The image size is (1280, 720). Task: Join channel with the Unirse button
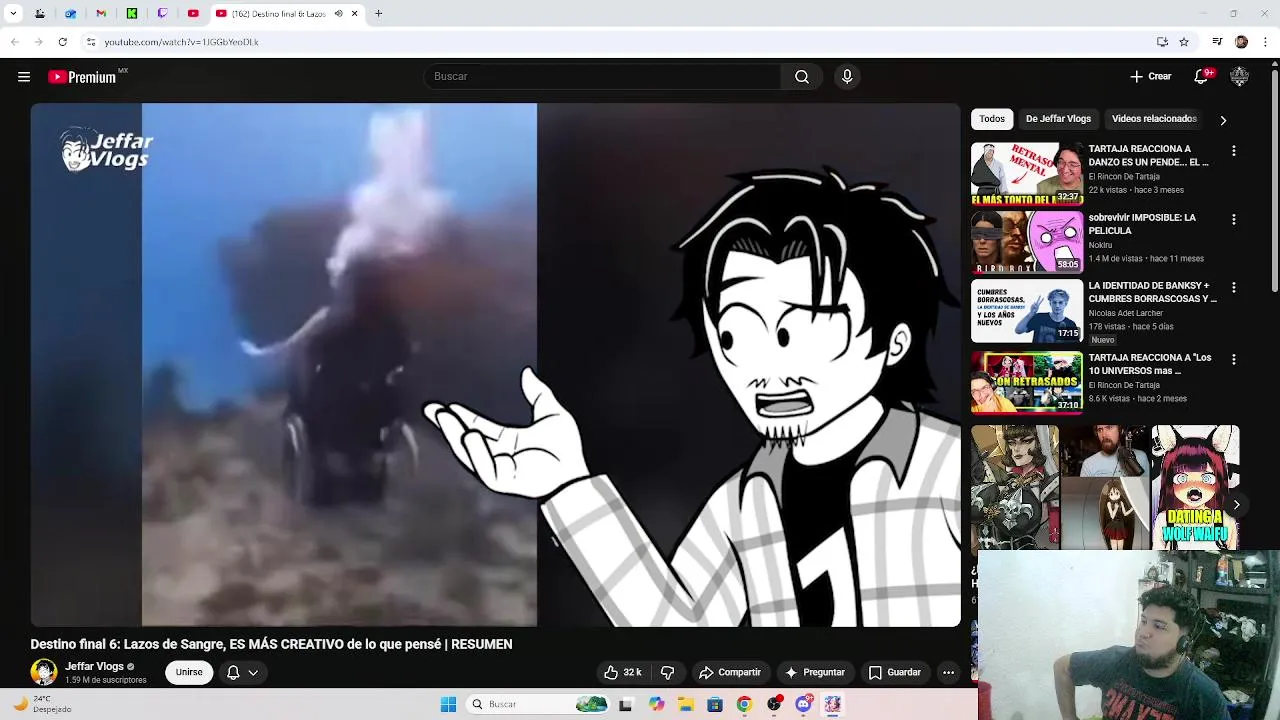189,673
